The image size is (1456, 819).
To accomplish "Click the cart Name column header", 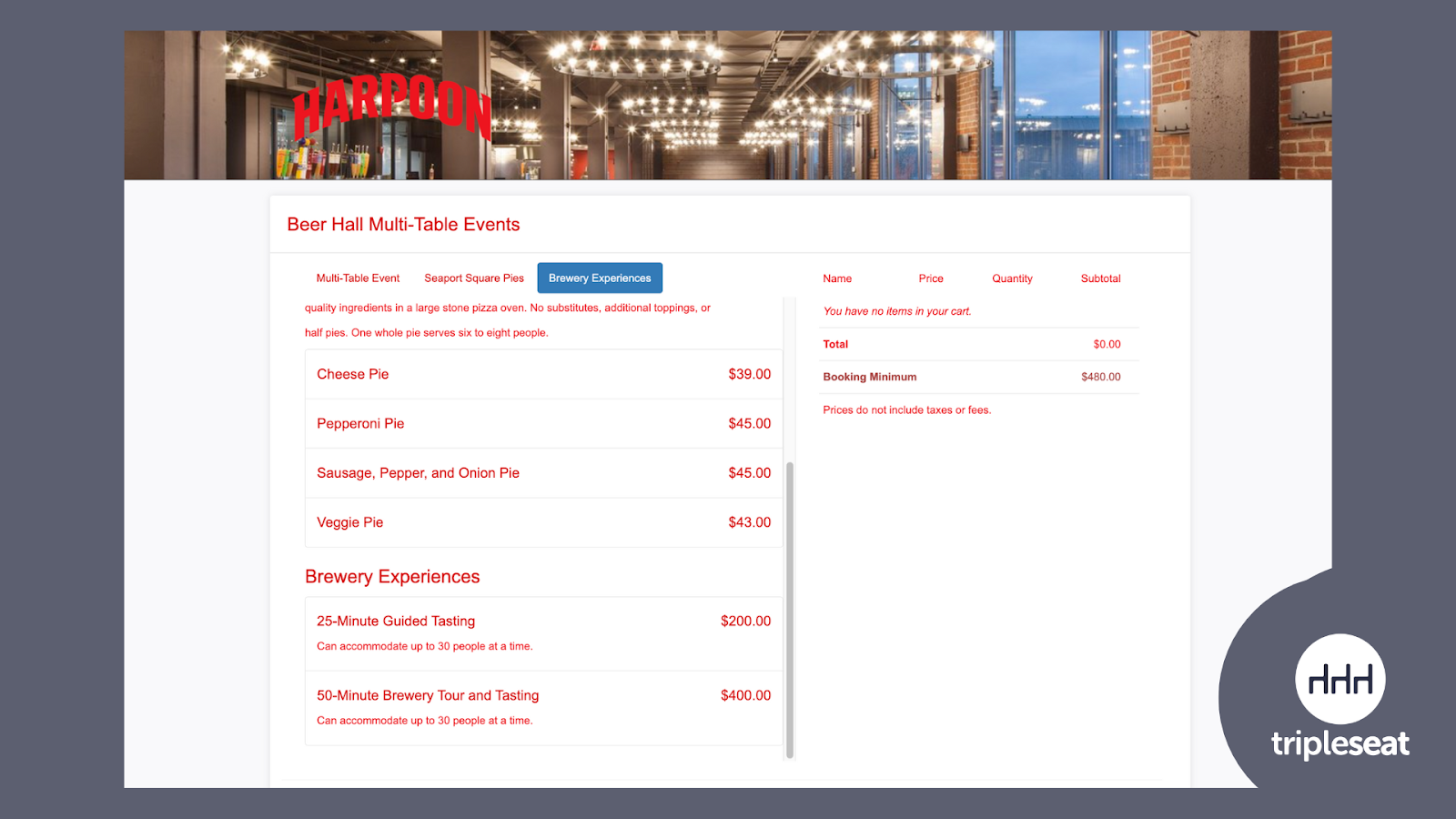I will [x=837, y=278].
